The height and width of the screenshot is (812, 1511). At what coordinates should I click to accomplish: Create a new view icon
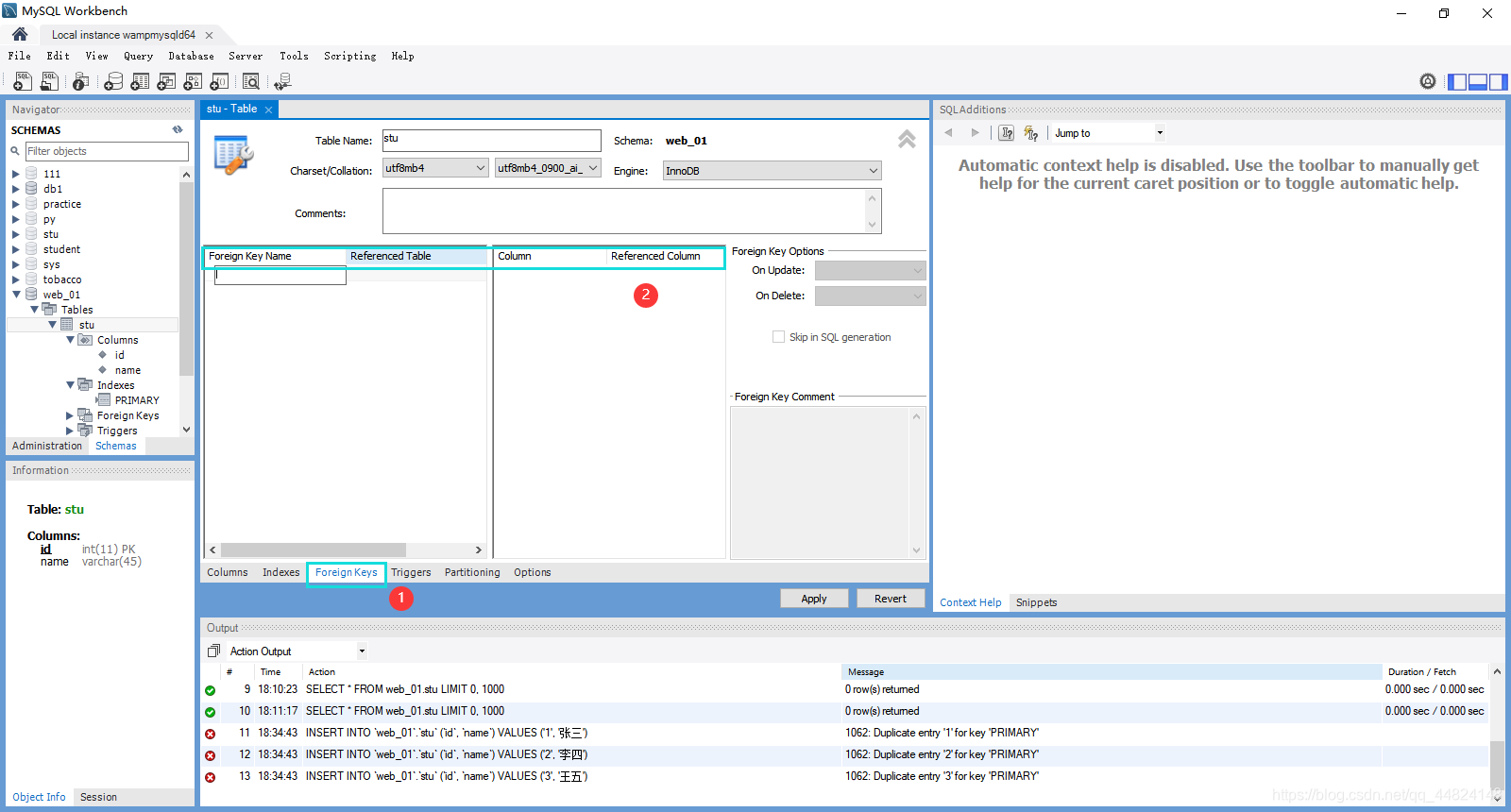click(x=166, y=82)
